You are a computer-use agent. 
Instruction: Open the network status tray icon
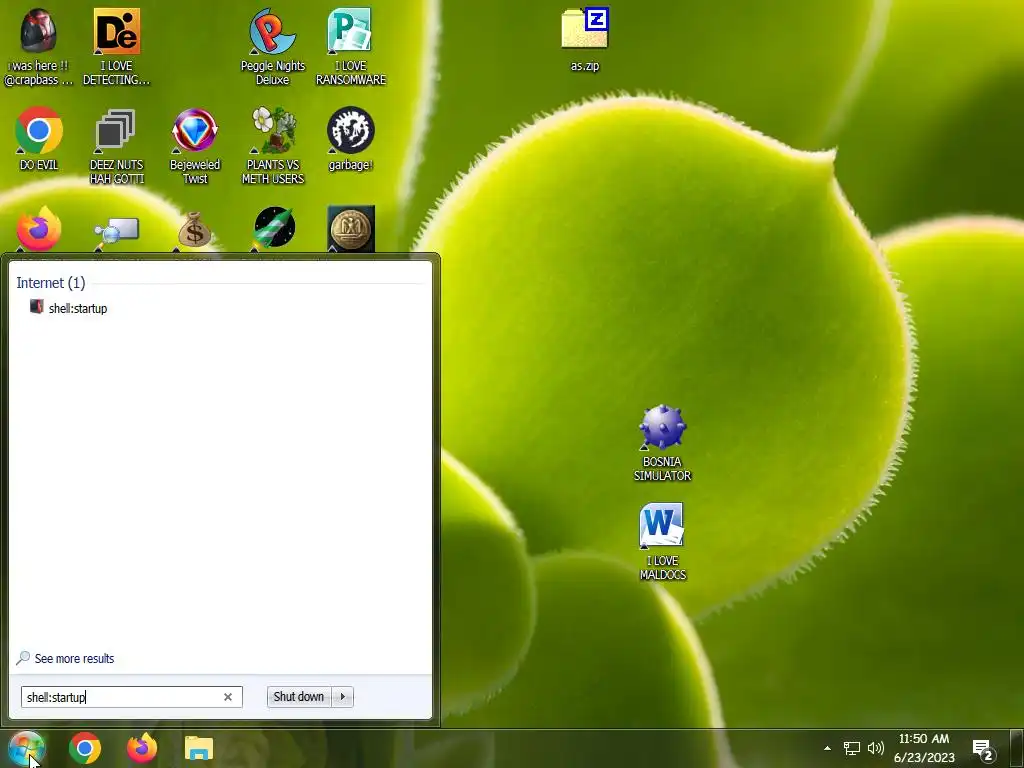point(852,748)
